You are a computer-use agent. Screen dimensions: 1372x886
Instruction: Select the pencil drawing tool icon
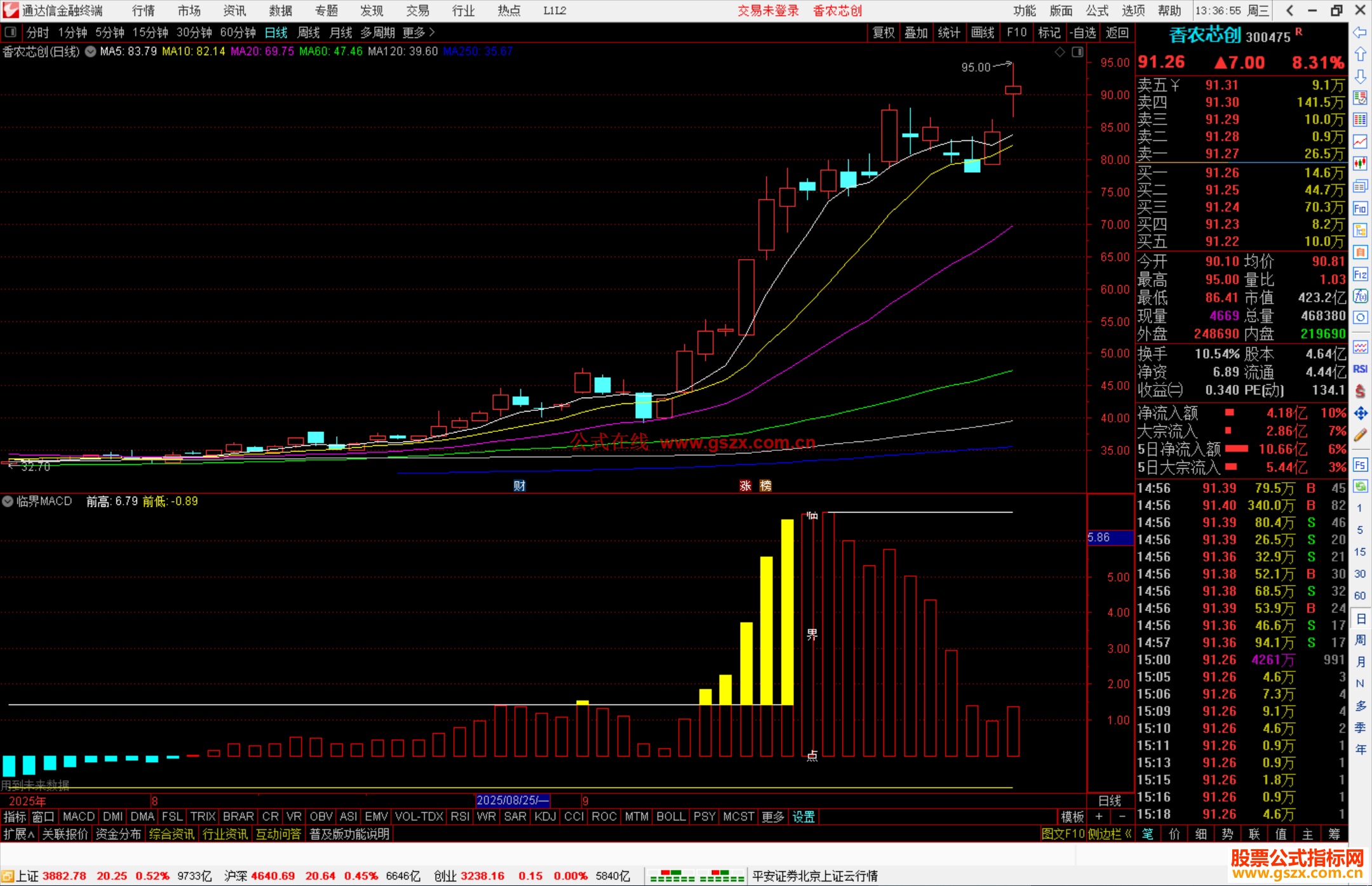tap(1360, 436)
